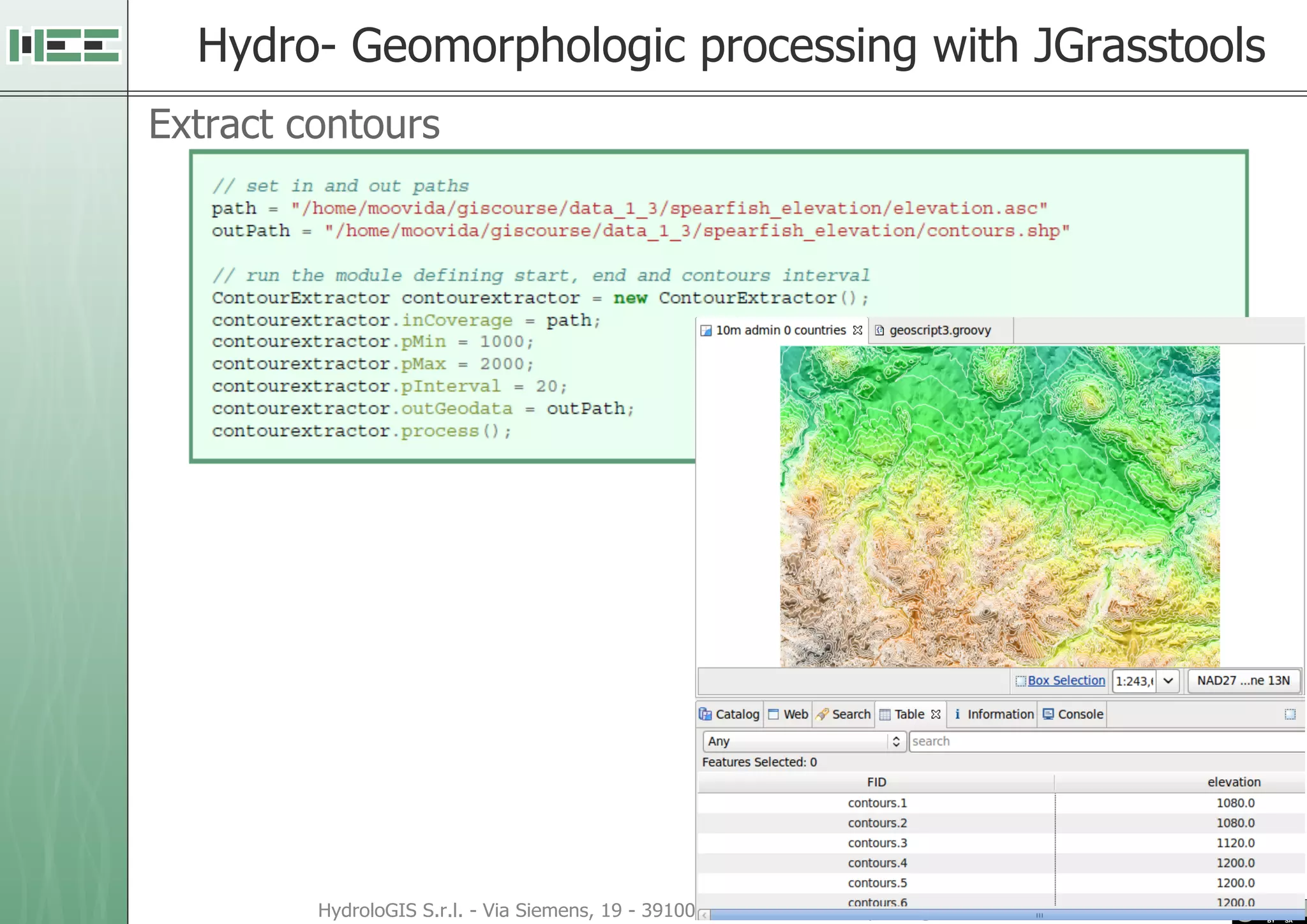The image size is (1307, 924).
Task: Click the HydroloGIS logo in the header
Action: [x=64, y=45]
